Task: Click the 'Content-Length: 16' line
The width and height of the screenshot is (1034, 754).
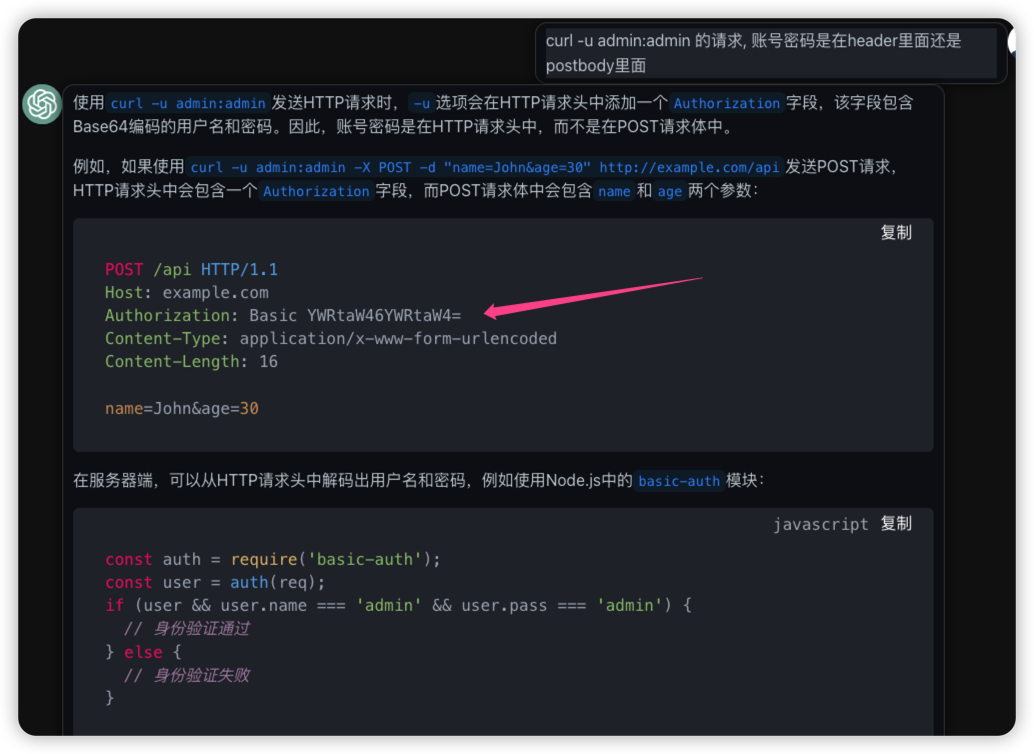Action: pyautogui.click(x=191, y=361)
